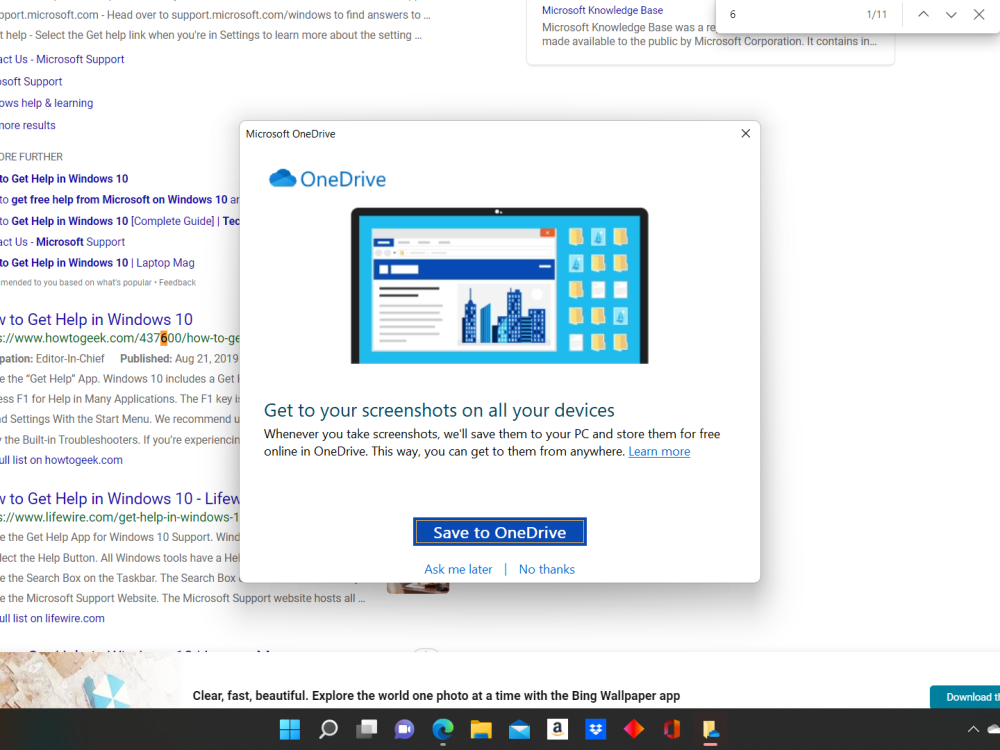This screenshot has height=750, width=1000.
Task: Open the Lifewire result title
Action: (119, 499)
